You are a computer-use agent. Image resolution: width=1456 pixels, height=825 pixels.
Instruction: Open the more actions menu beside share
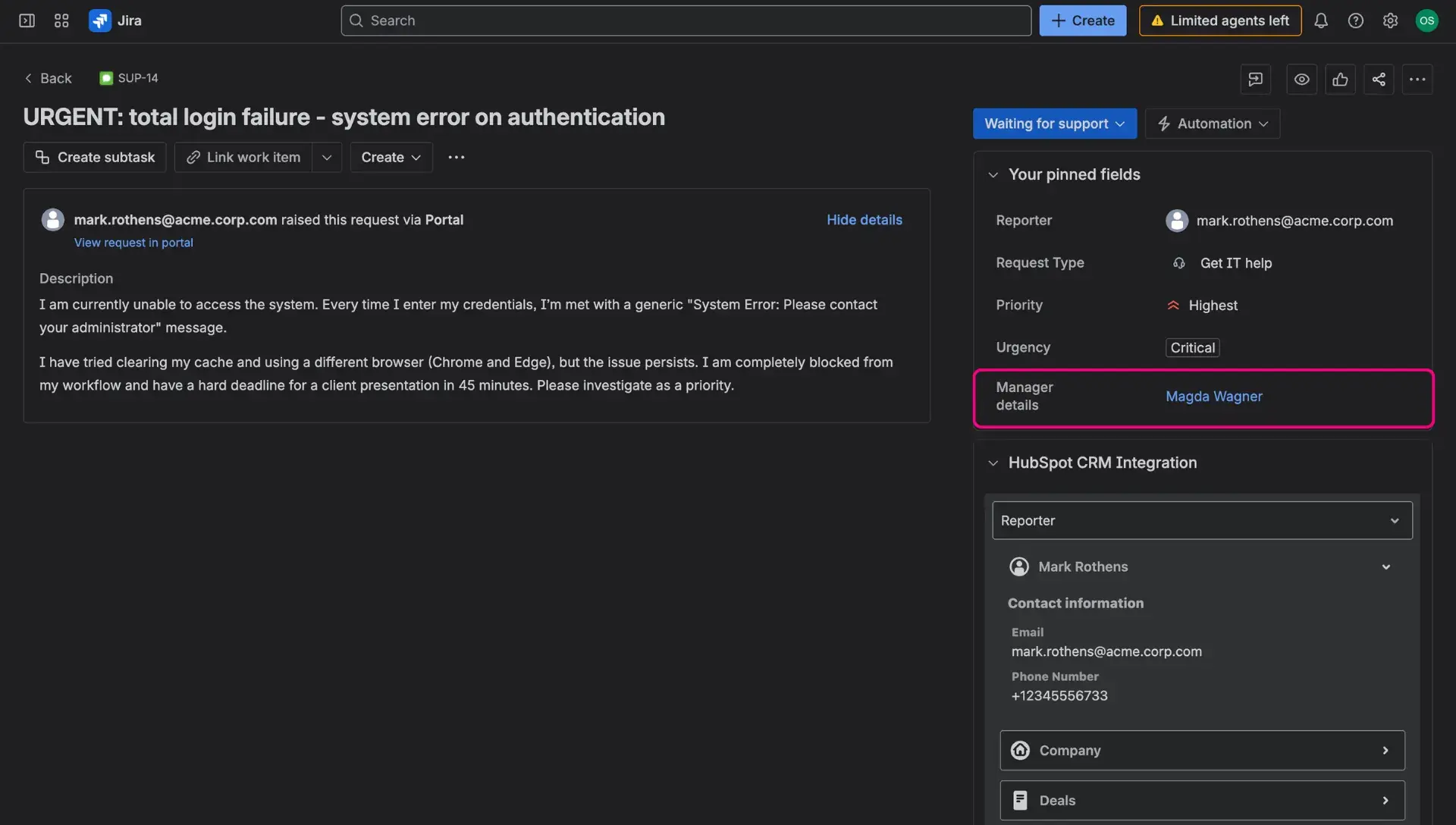point(1418,79)
